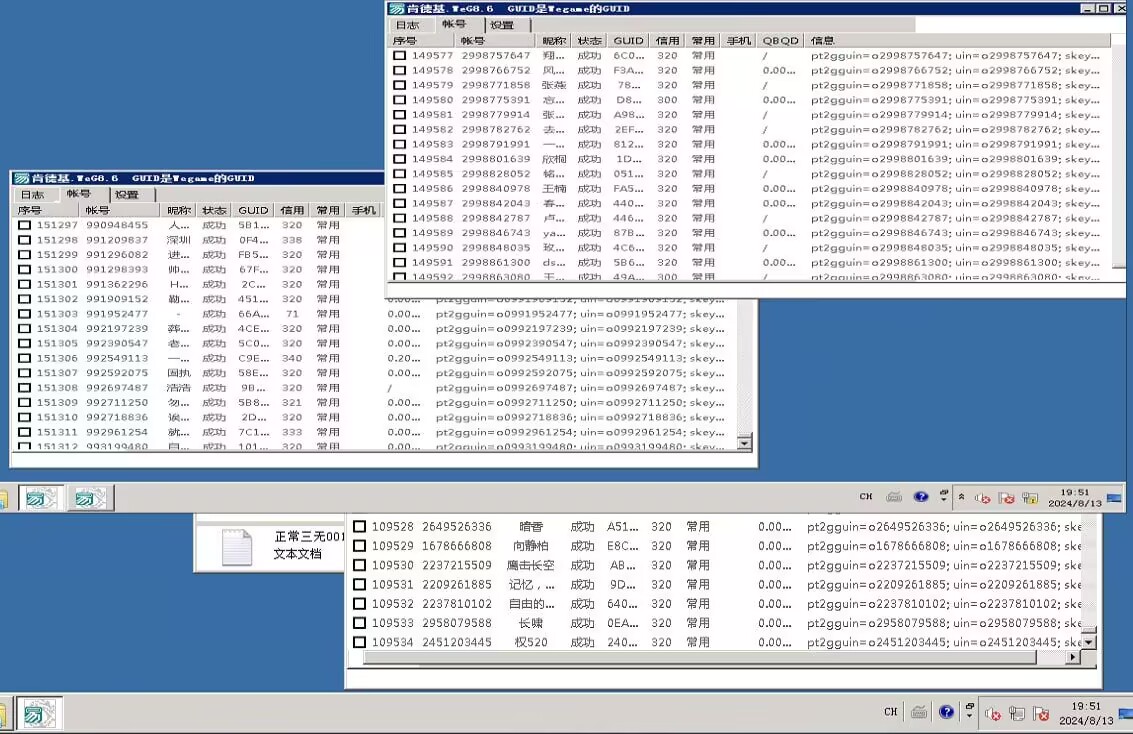Expand hidden tray icons chevron in the nested taskbar
Screen dimensions: 1133x734
coord(961,497)
